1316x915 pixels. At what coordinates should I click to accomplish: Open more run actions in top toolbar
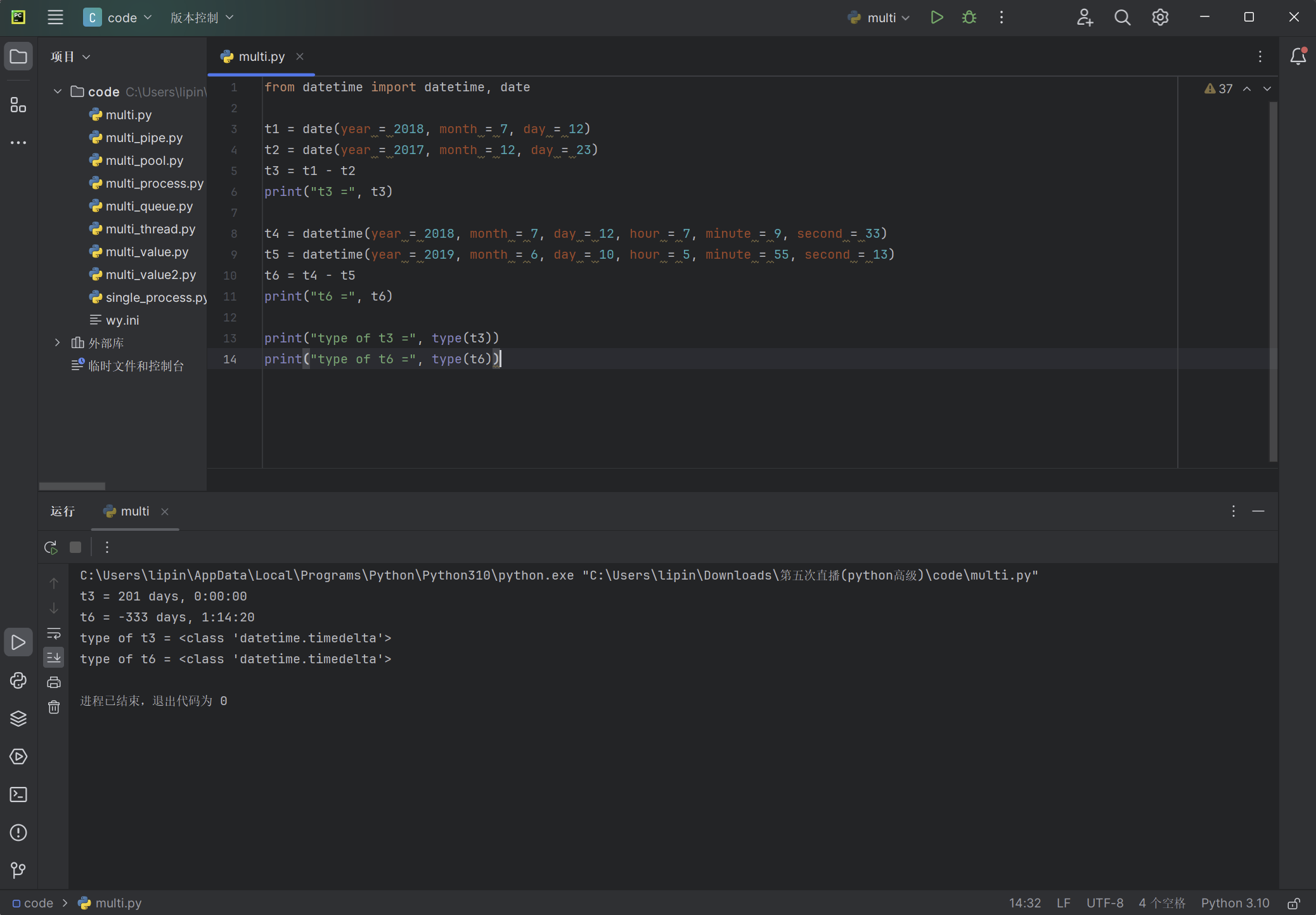[x=1002, y=18]
